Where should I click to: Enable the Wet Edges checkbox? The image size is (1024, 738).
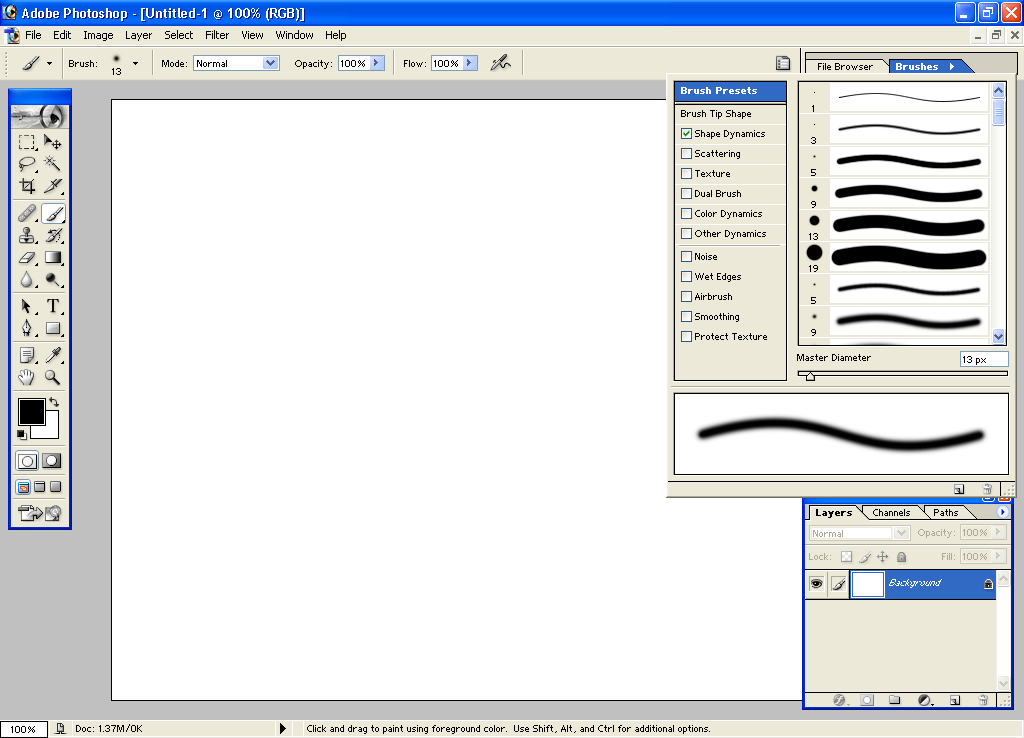[x=686, y=276]
